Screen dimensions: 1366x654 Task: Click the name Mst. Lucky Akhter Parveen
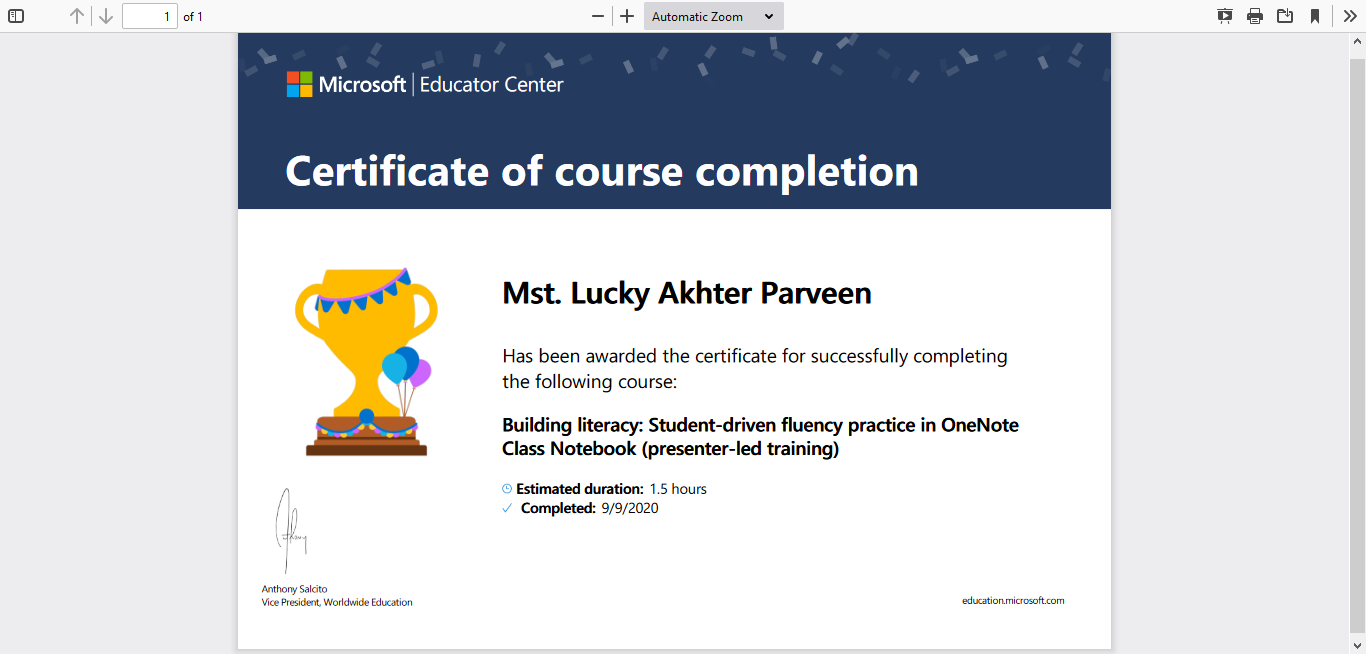pyautogui.click(x=687, y=293)
